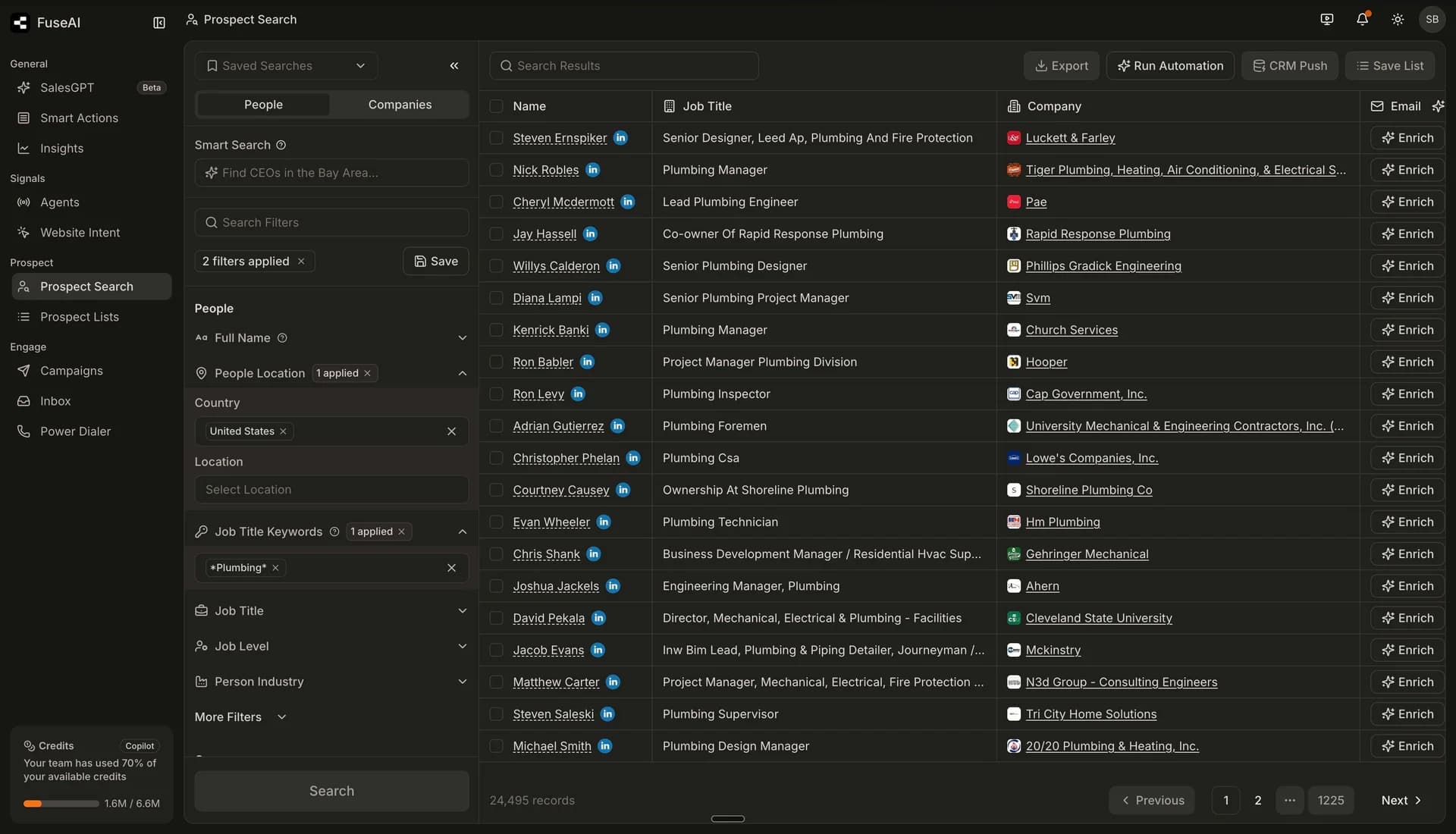The image size is (1456, 834).
Task: Open the notifications bell
Action: (x=1362, y=19)
